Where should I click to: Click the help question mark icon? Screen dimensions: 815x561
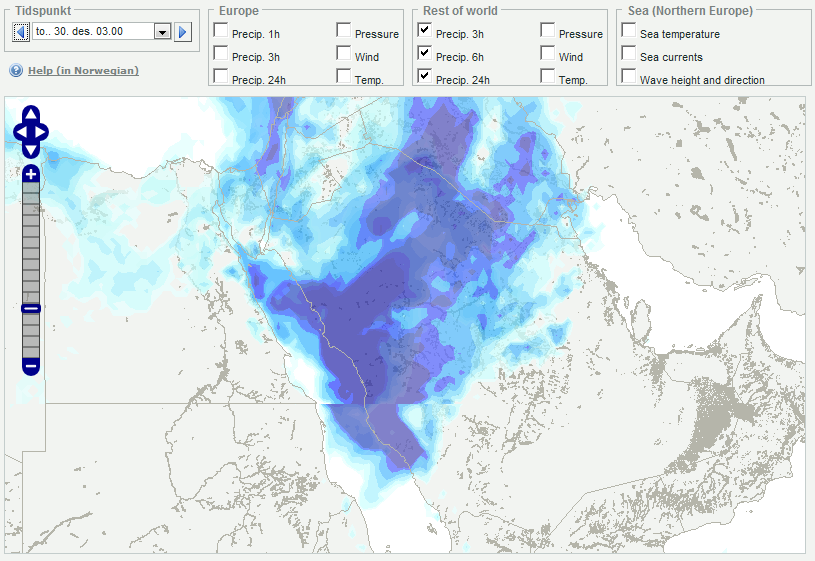[16, 70]
